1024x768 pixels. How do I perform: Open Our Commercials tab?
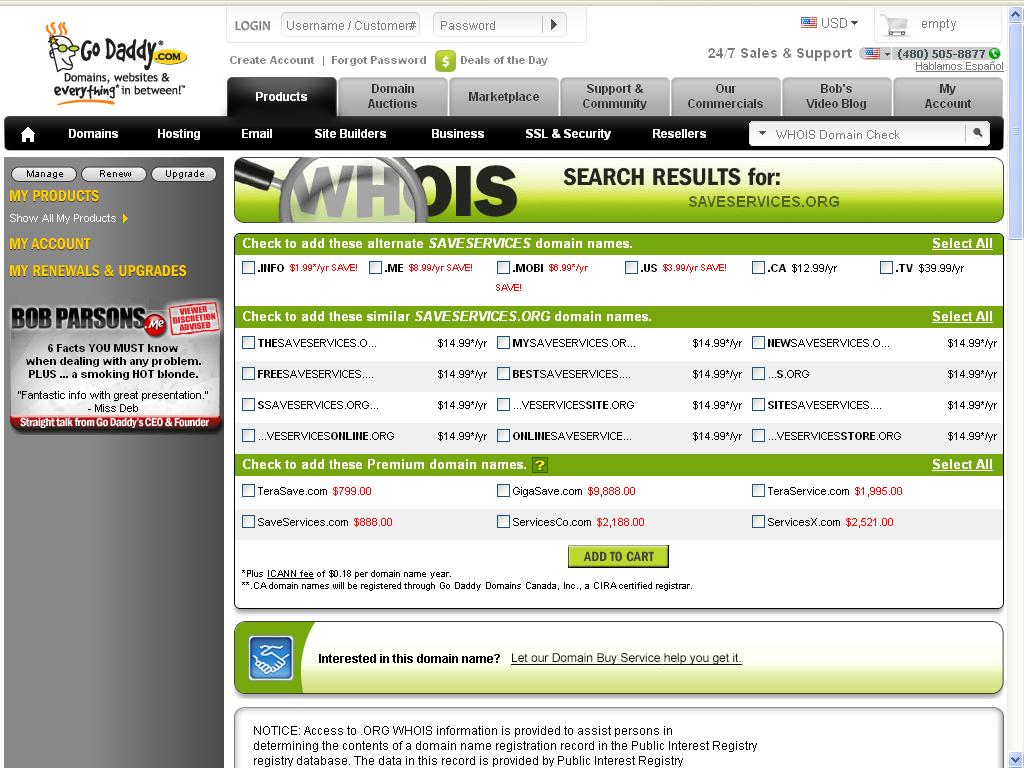(726, 97)
